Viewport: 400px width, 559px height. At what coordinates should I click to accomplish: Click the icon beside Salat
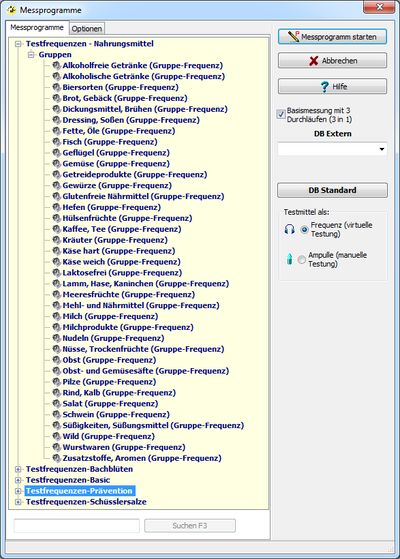click(56, 404)
